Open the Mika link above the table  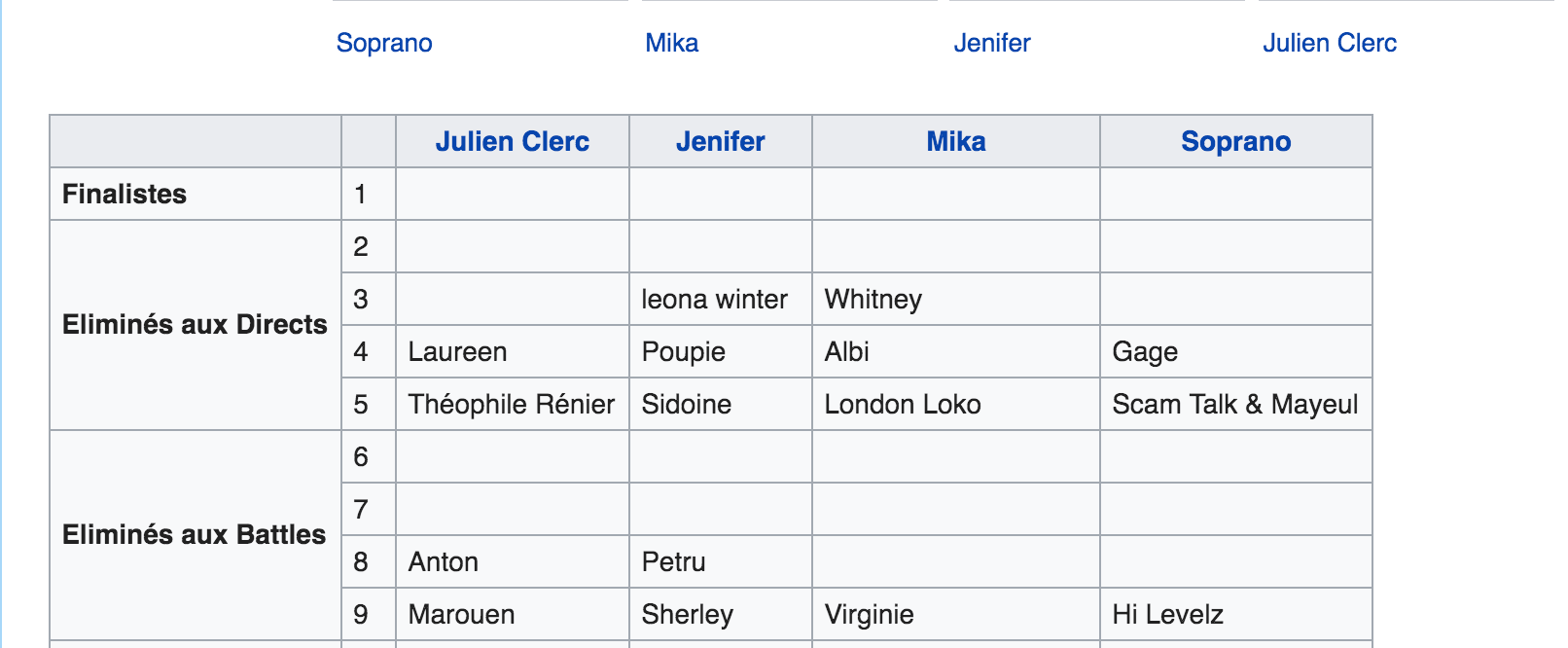[x=672, y=43]
